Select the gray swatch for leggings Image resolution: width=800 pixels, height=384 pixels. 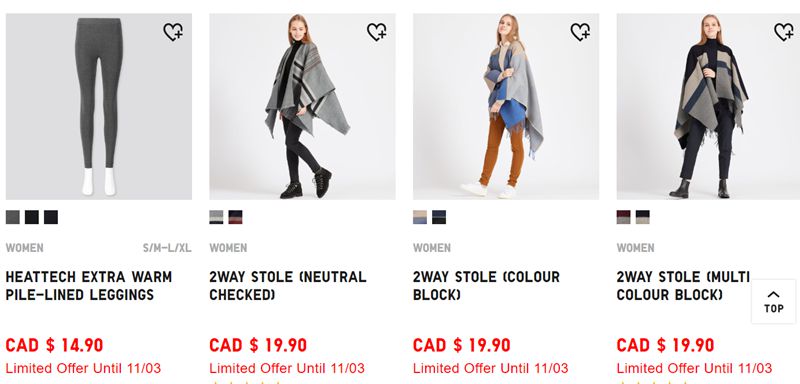[x=13, y=217]
